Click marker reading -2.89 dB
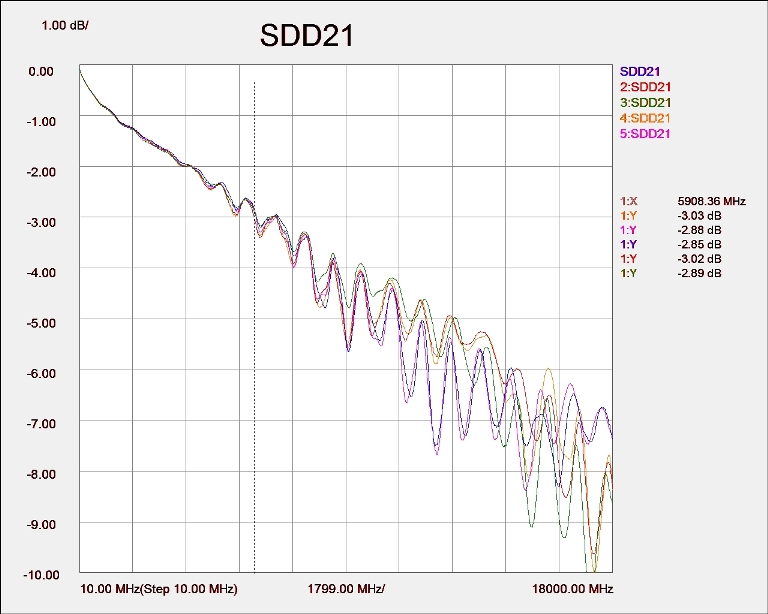The image size is (768, 614). click(x=699, y=273)
